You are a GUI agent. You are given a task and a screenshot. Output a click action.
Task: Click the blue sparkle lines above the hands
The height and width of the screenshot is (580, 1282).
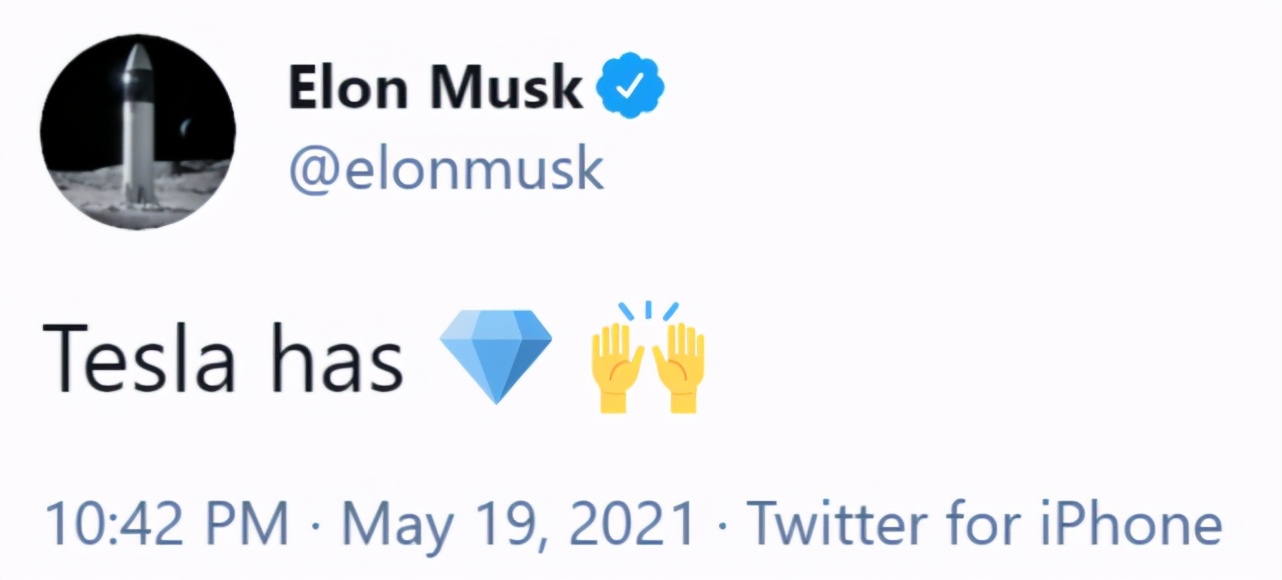coord(648,313)
